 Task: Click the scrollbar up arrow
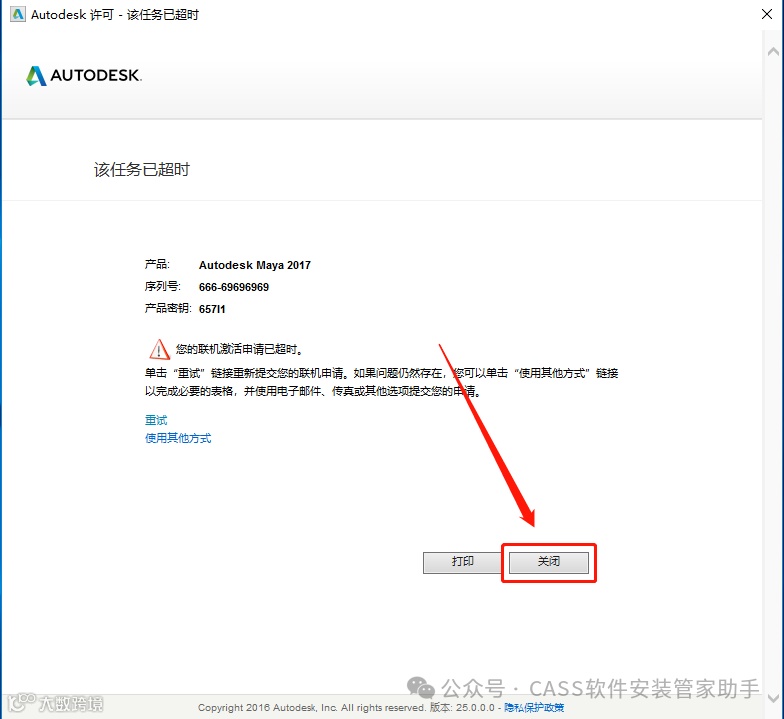tap(773, 52)
